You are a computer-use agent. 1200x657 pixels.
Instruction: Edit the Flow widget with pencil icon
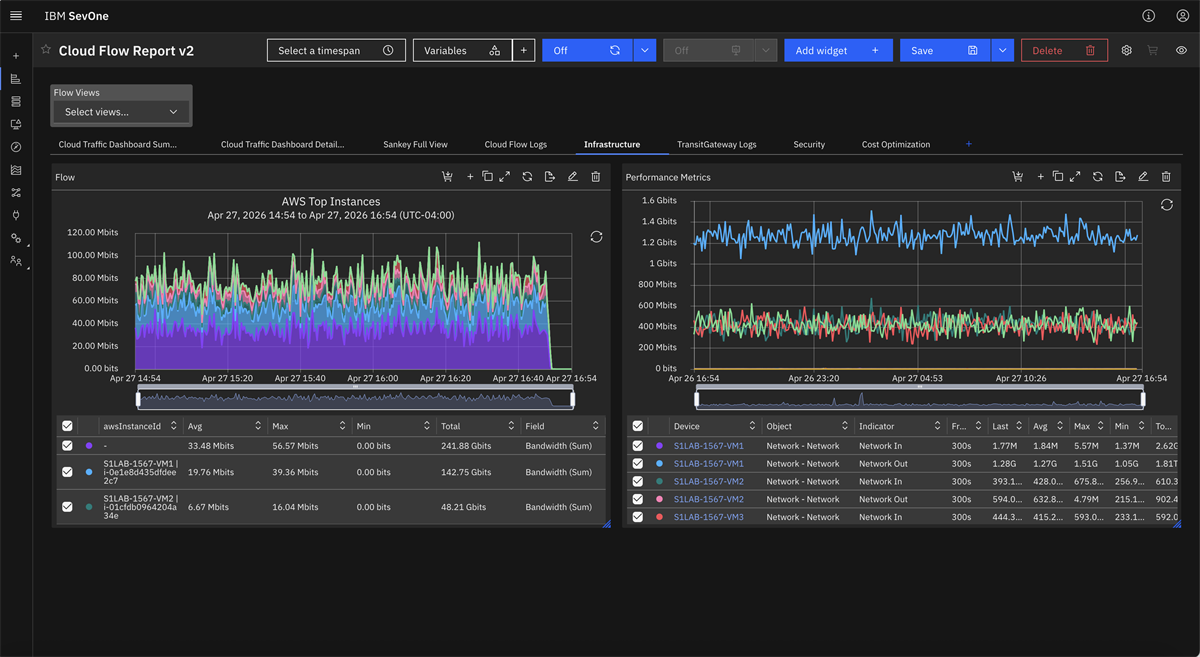[573, 177]
